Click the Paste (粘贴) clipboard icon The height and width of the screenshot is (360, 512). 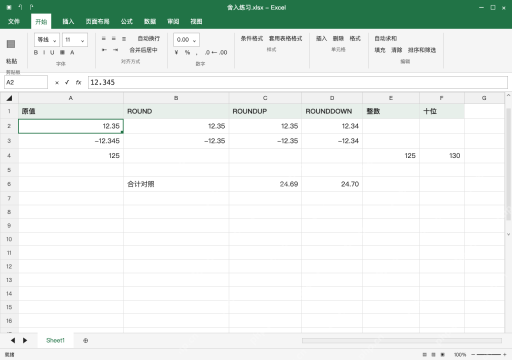tap(11, 44)
